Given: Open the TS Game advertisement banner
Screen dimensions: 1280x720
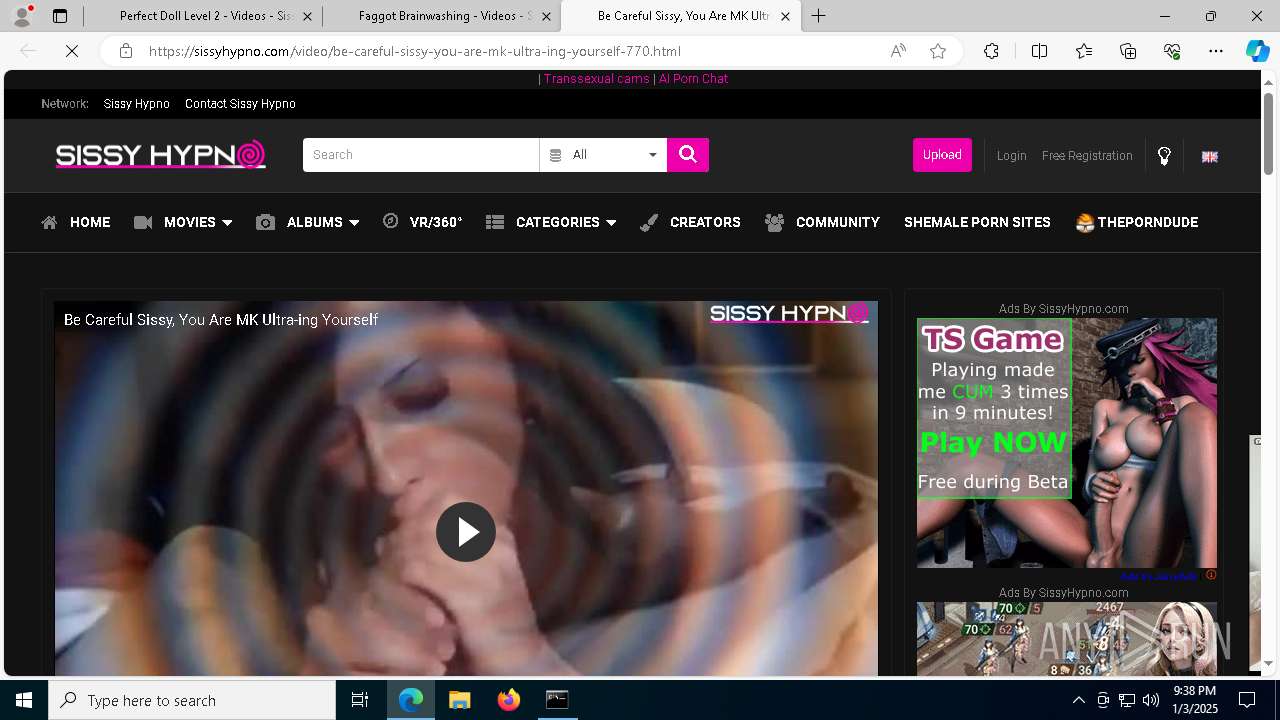Looking at the screenshot, I should coord(1067,443).
